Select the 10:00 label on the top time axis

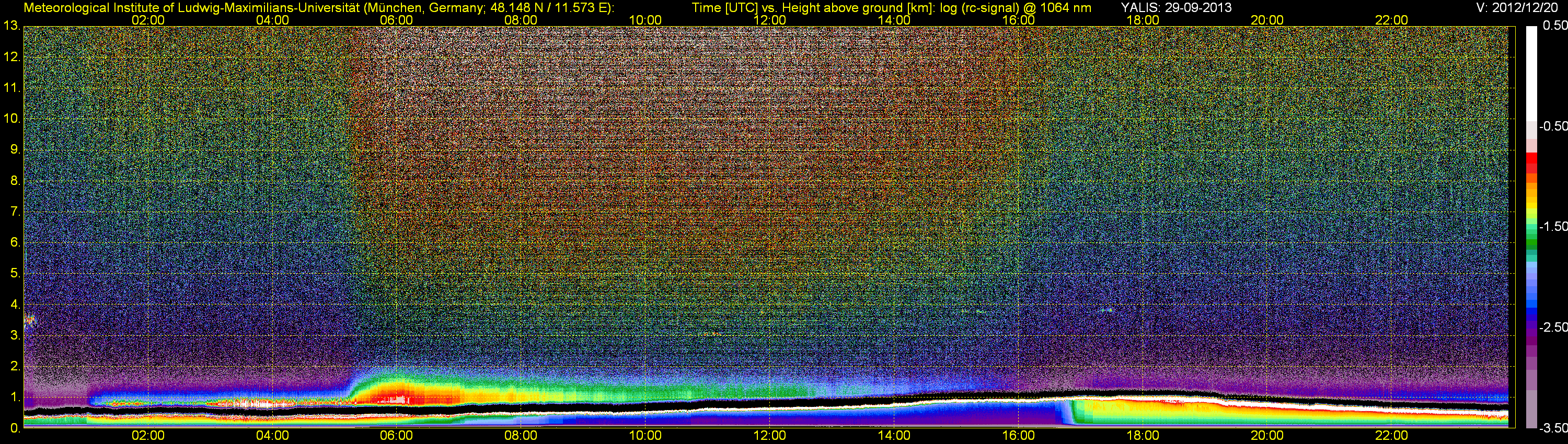coord(645,20)
